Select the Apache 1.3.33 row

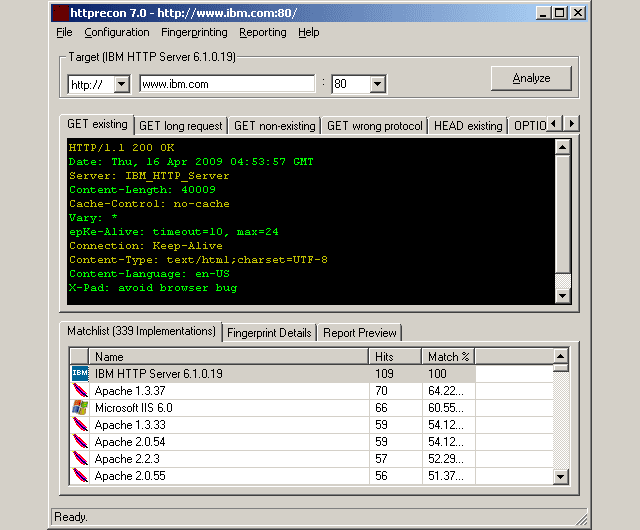273,425
